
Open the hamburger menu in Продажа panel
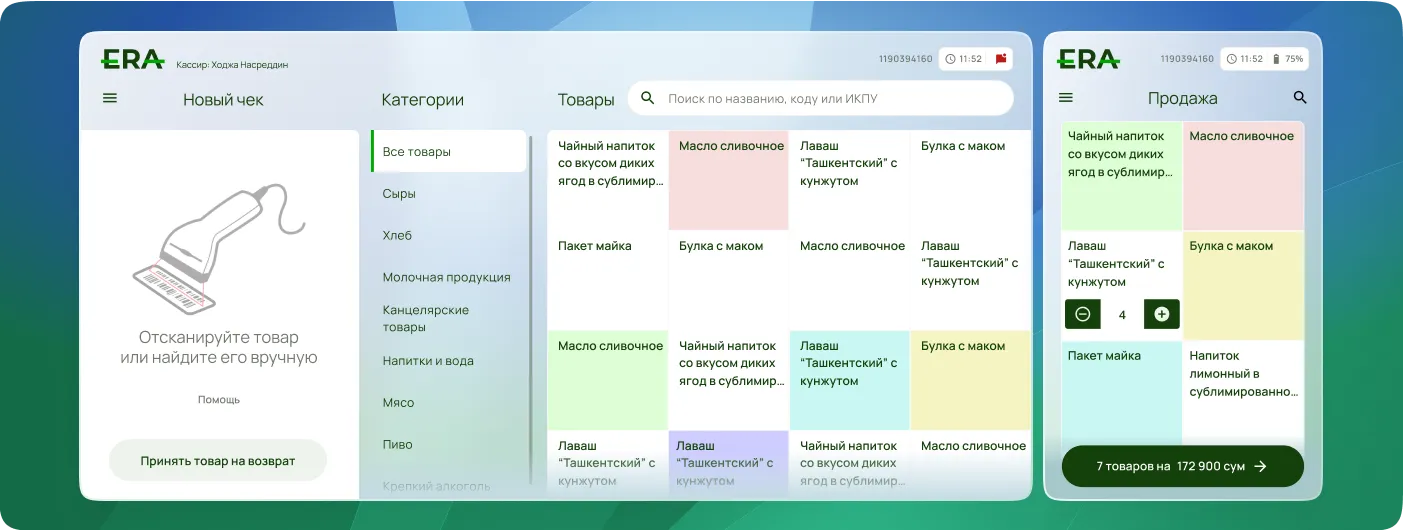click(1066, 98)
